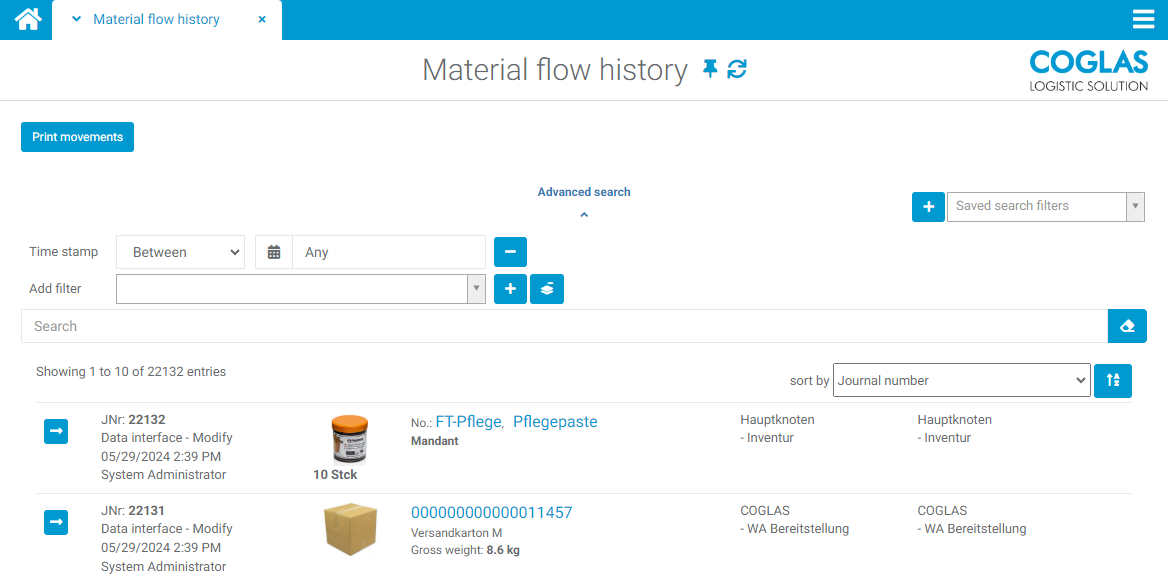Add a new saved search filter
The height and width of the screenshot is (584, 1168).
point(928,206)
